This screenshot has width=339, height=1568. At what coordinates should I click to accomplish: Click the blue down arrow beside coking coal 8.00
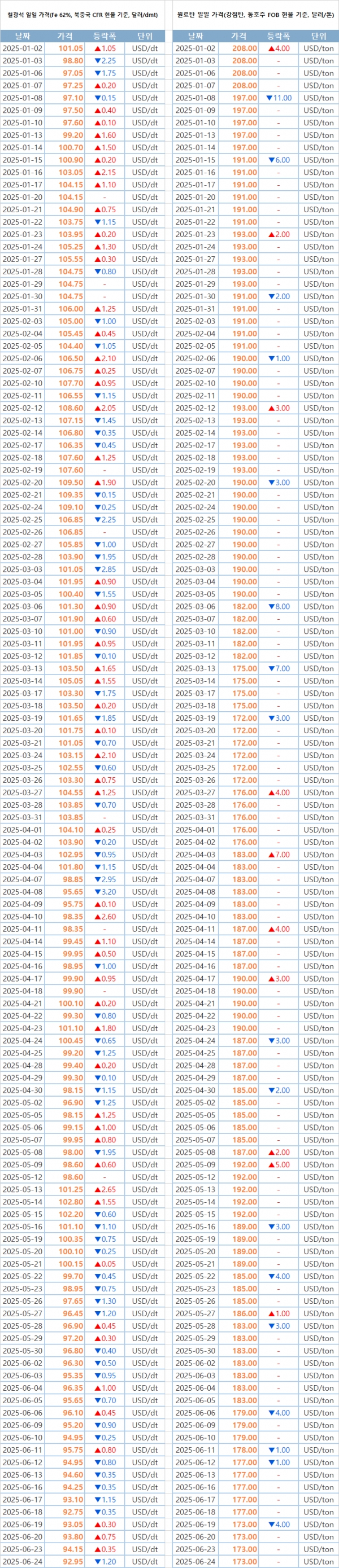click(x=271, y=606)
